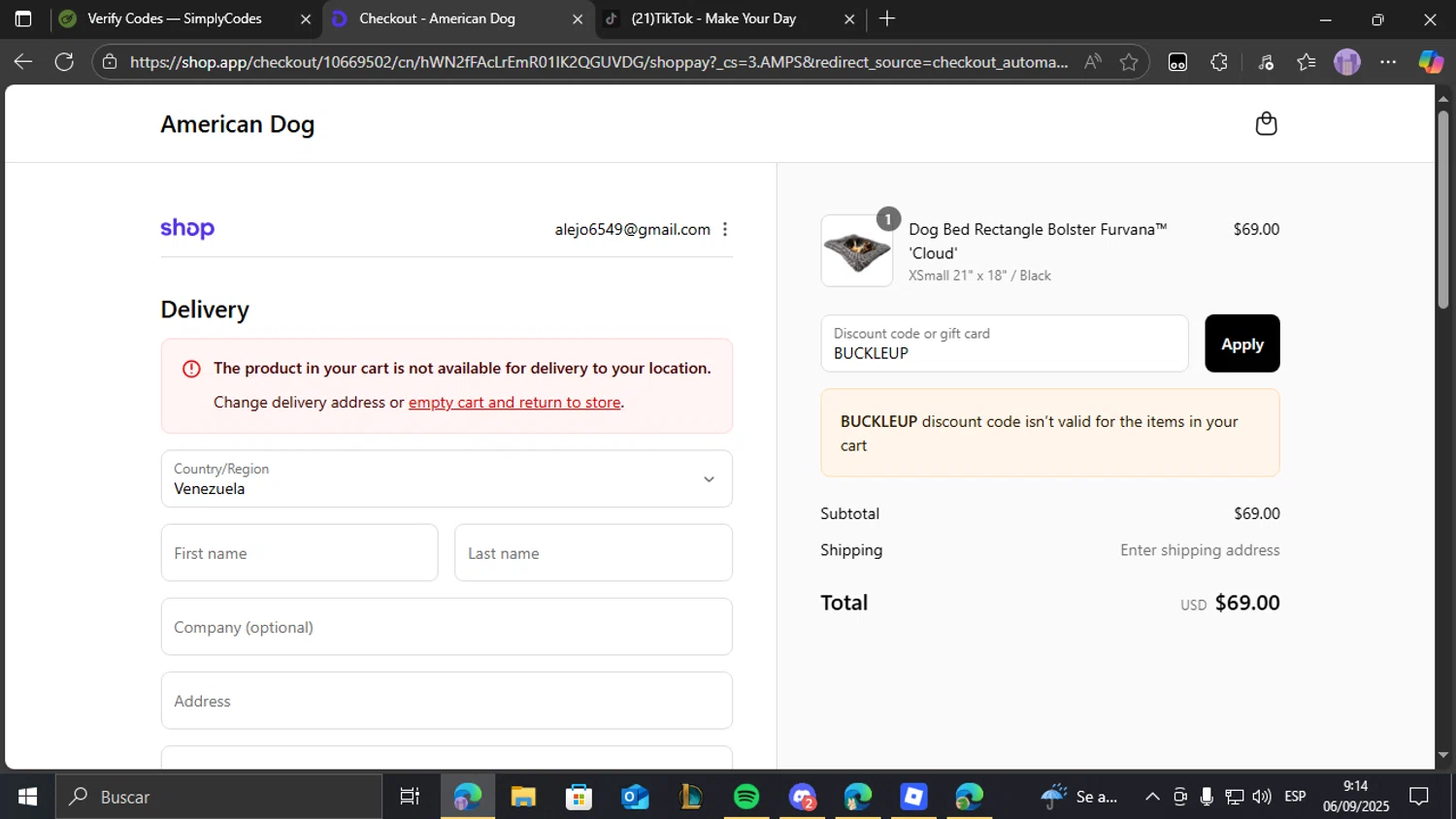View site information lock icon
Image resolution: width=1456 pixels, height=819 pixels.
pyautogui.click(x=110, y=62)
